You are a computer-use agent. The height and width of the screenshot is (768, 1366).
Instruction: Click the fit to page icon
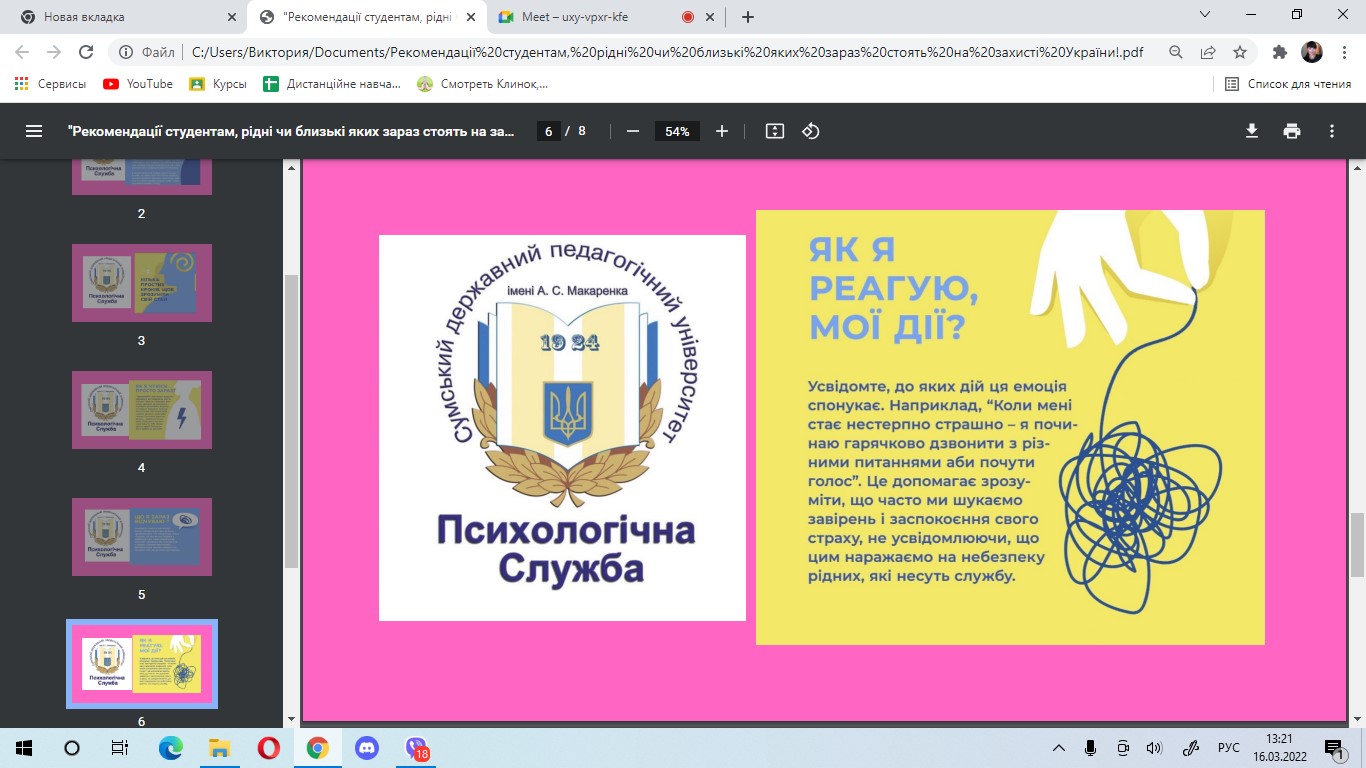pos(774,131)
